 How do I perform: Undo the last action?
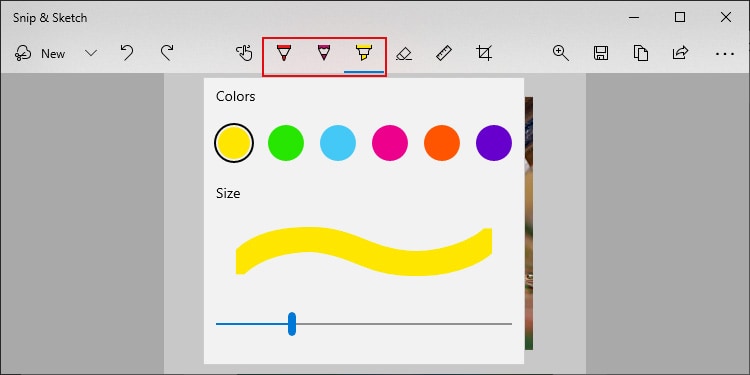pyautogui.click(x=127, y=53)
